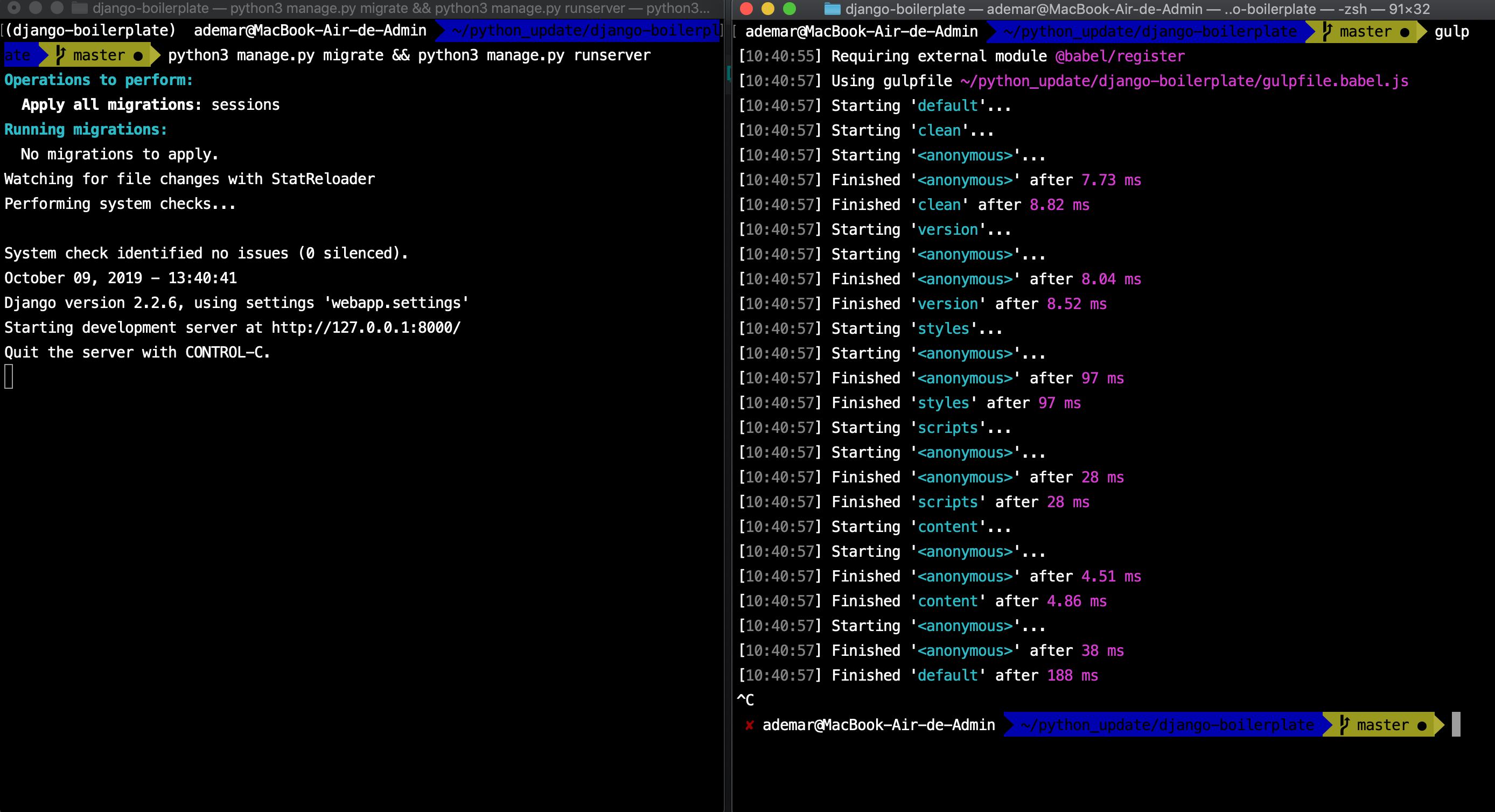Click the 'gulp' command in right terminal

1451,31
